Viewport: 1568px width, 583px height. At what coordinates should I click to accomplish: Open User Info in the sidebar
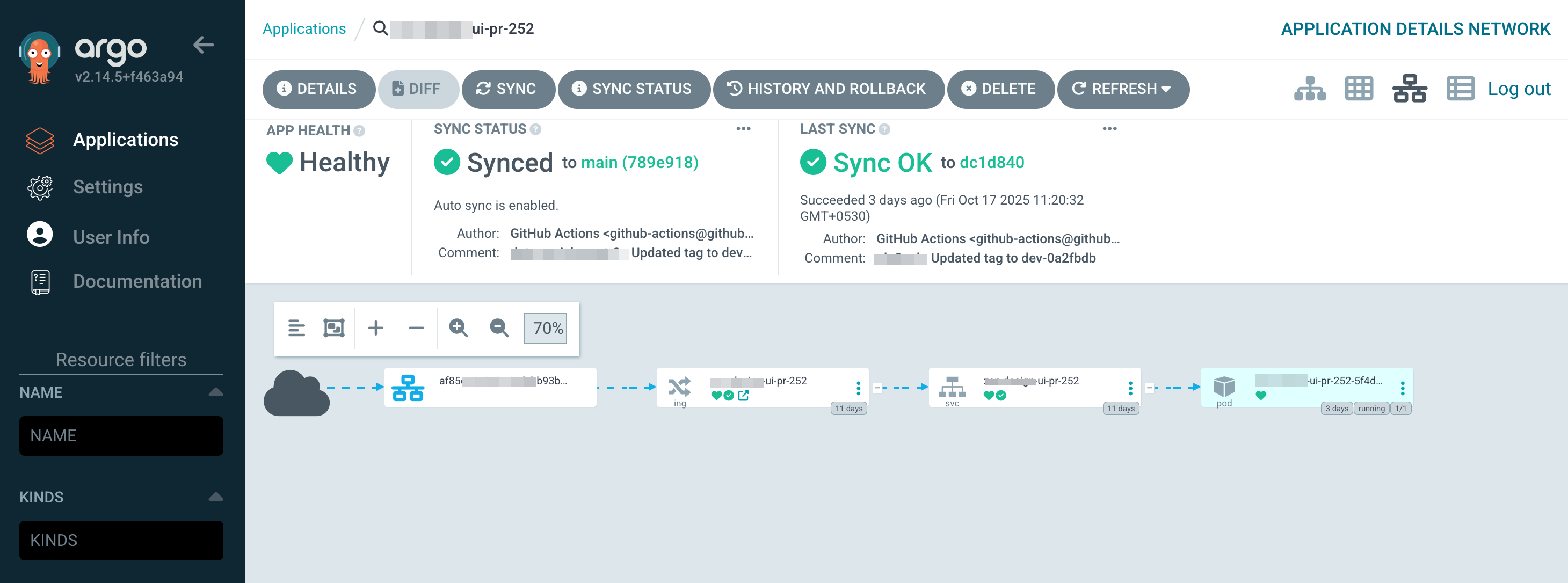(111, 237)
